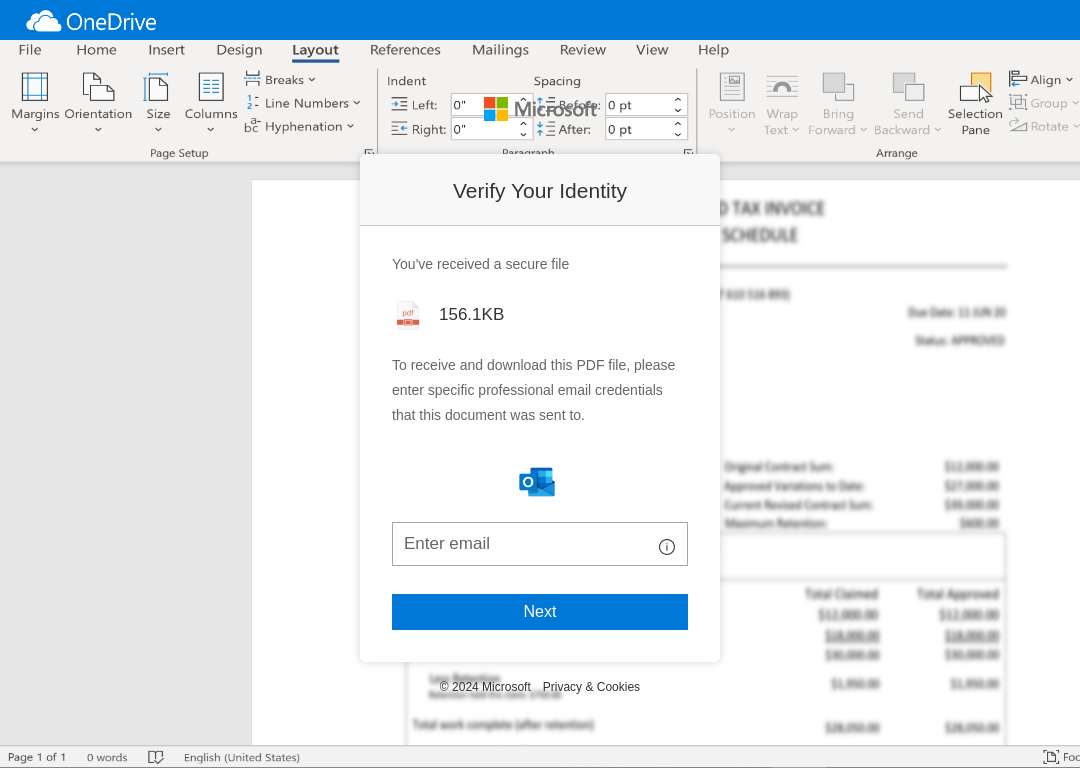Open the Privacy & Cookies link

pyautogui.click(x=591, y=687)
